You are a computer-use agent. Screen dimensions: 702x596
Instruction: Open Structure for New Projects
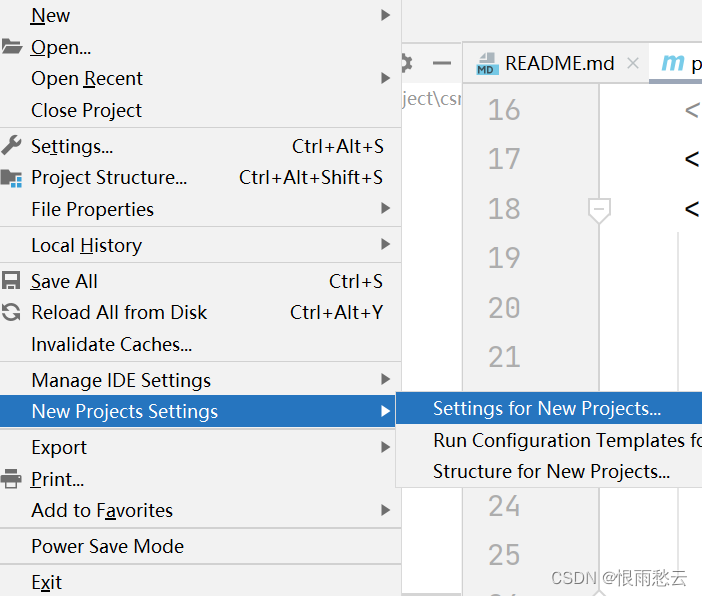549,472
